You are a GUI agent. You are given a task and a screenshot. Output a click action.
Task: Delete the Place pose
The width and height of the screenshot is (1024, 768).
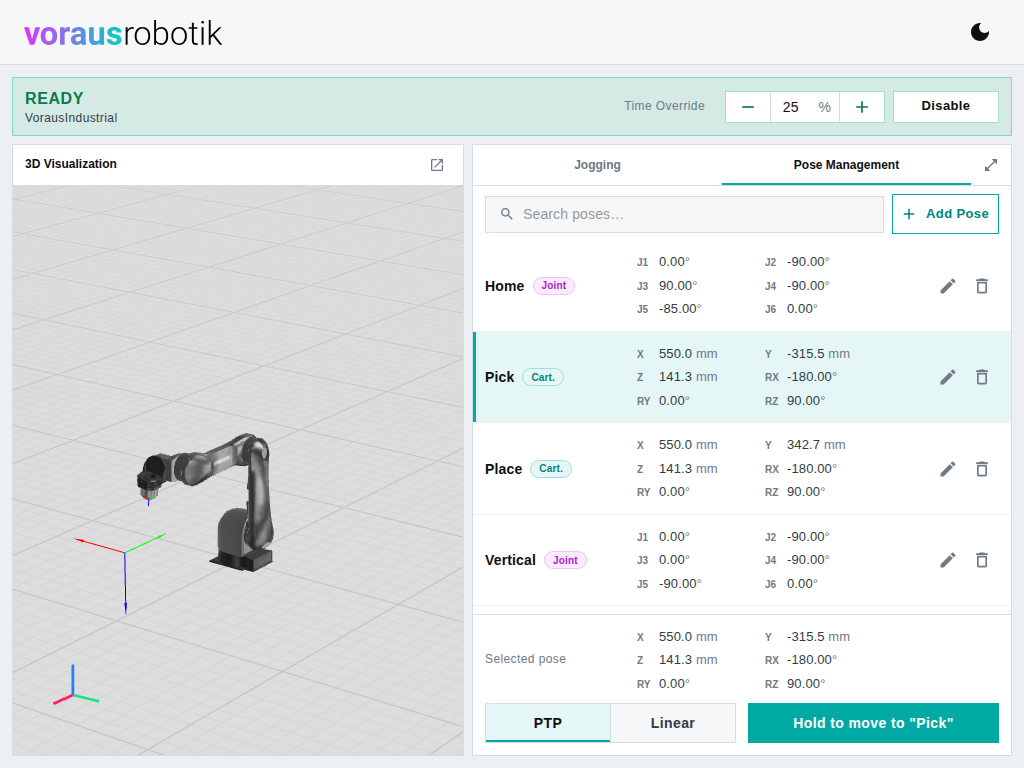[982, 469]
